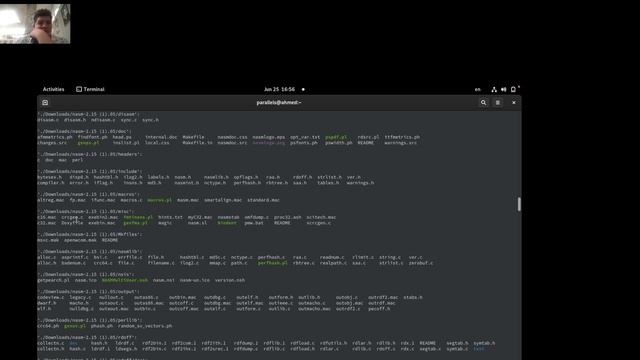
Task: Select Makefile.in in the doc folder
Action: coord(198,143)
